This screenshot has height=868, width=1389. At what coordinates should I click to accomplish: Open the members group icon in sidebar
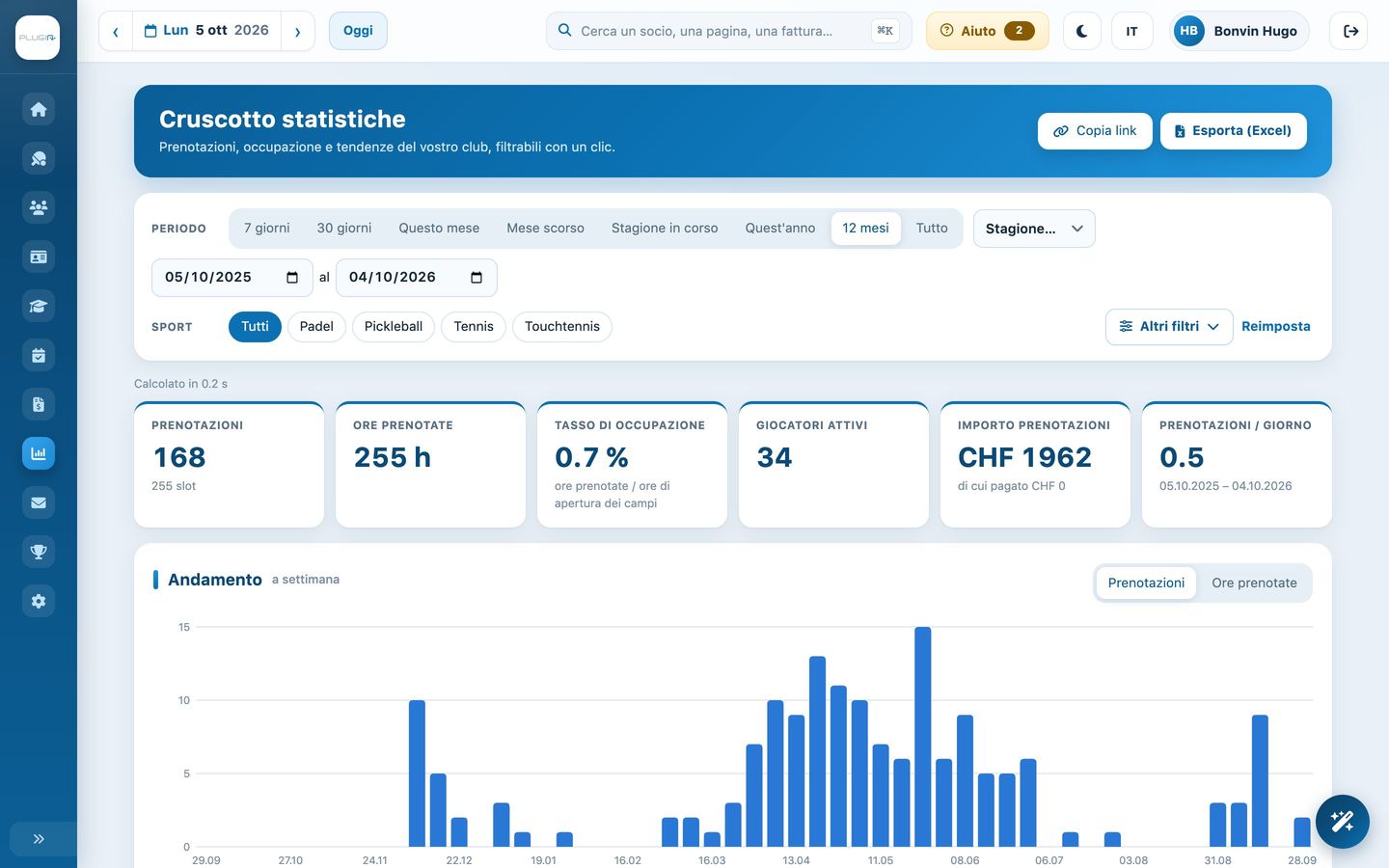pyautogui.click(x=39, y=207)
